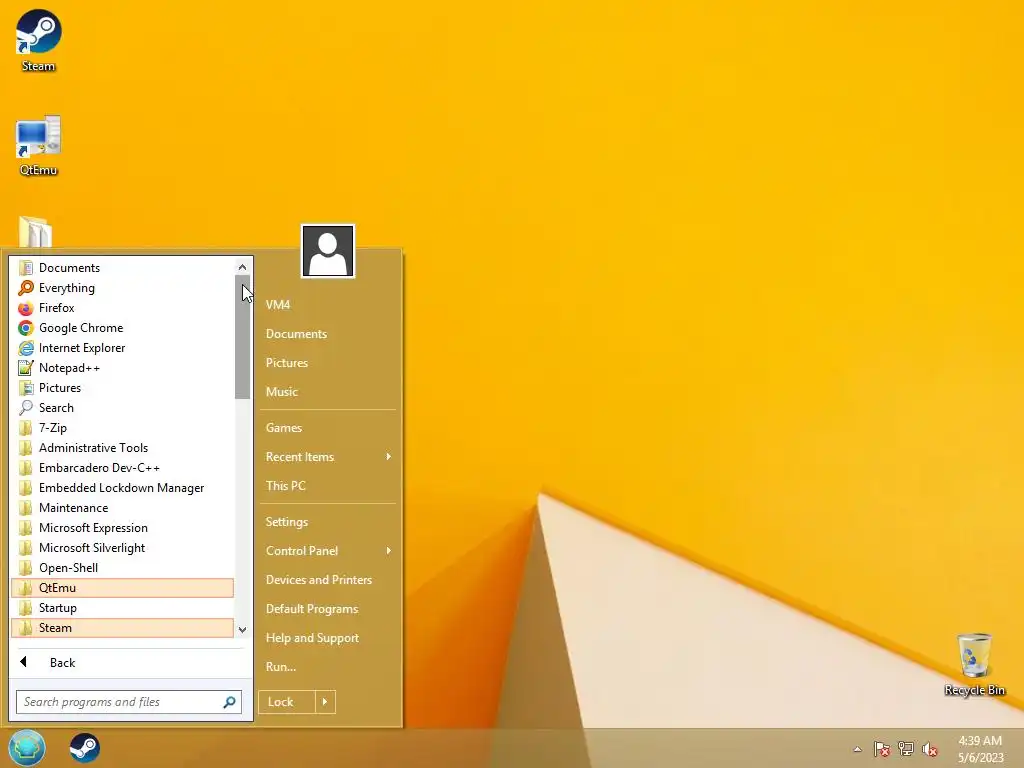
Task: Open Settings from start menu
Action: [328, 522]
